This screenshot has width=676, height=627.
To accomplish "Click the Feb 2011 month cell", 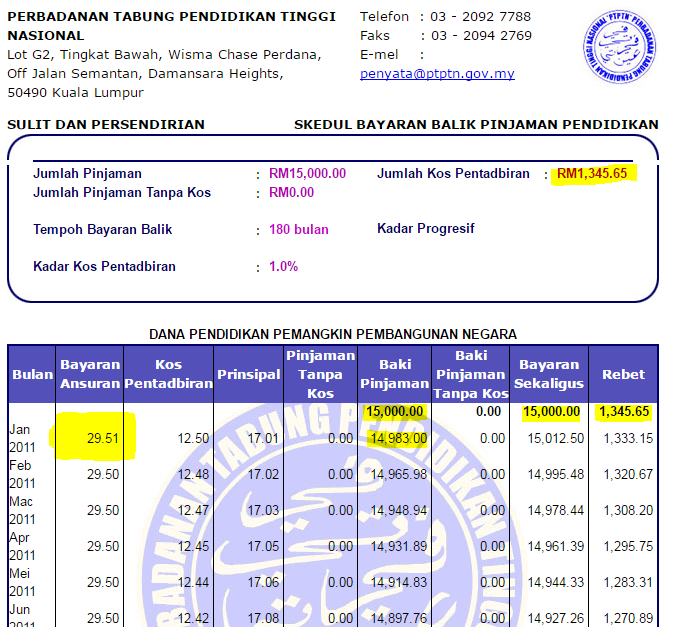I will [x=20, y=474].
